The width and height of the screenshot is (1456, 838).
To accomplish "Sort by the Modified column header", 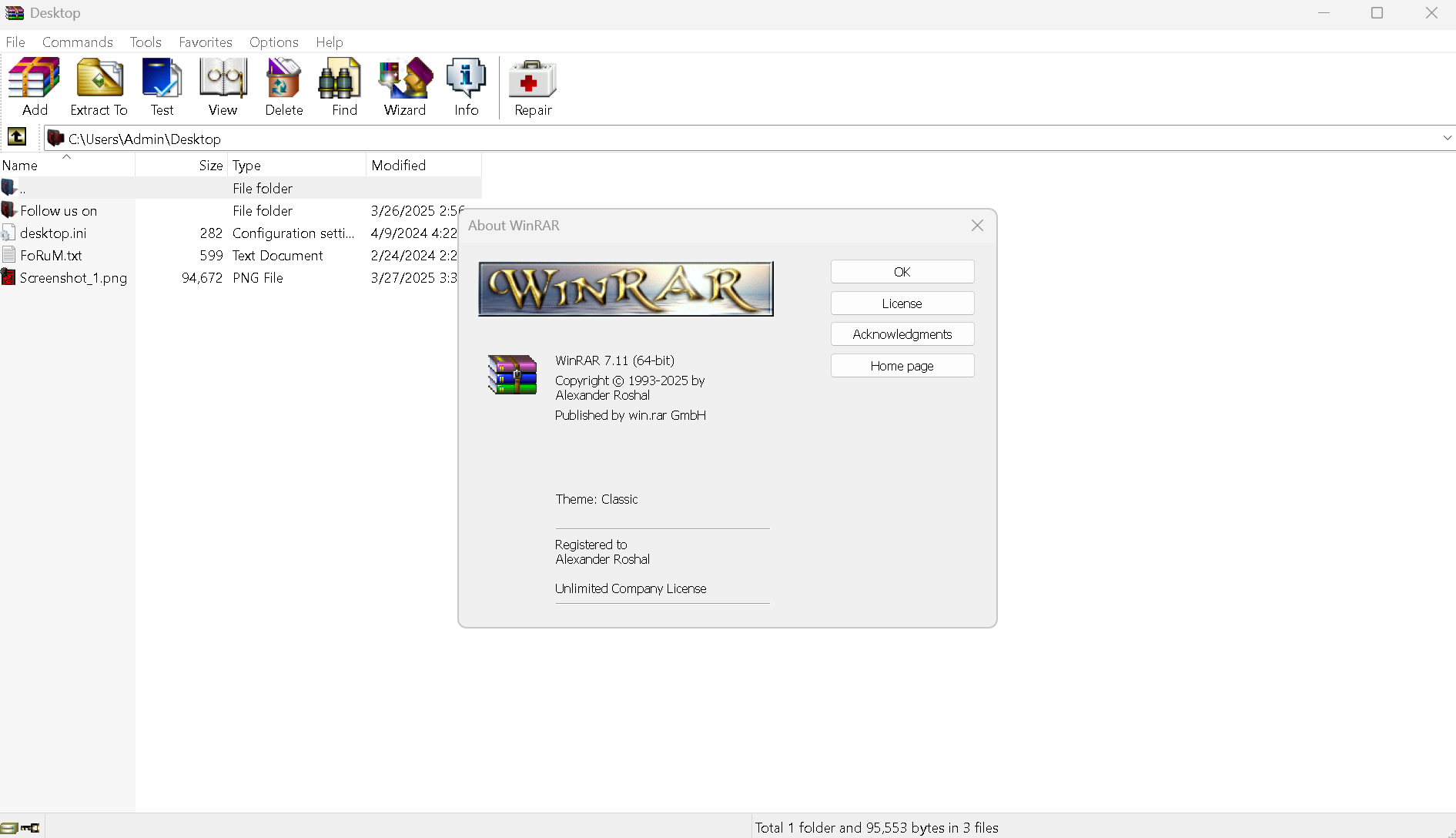I will tap(423, 165).
